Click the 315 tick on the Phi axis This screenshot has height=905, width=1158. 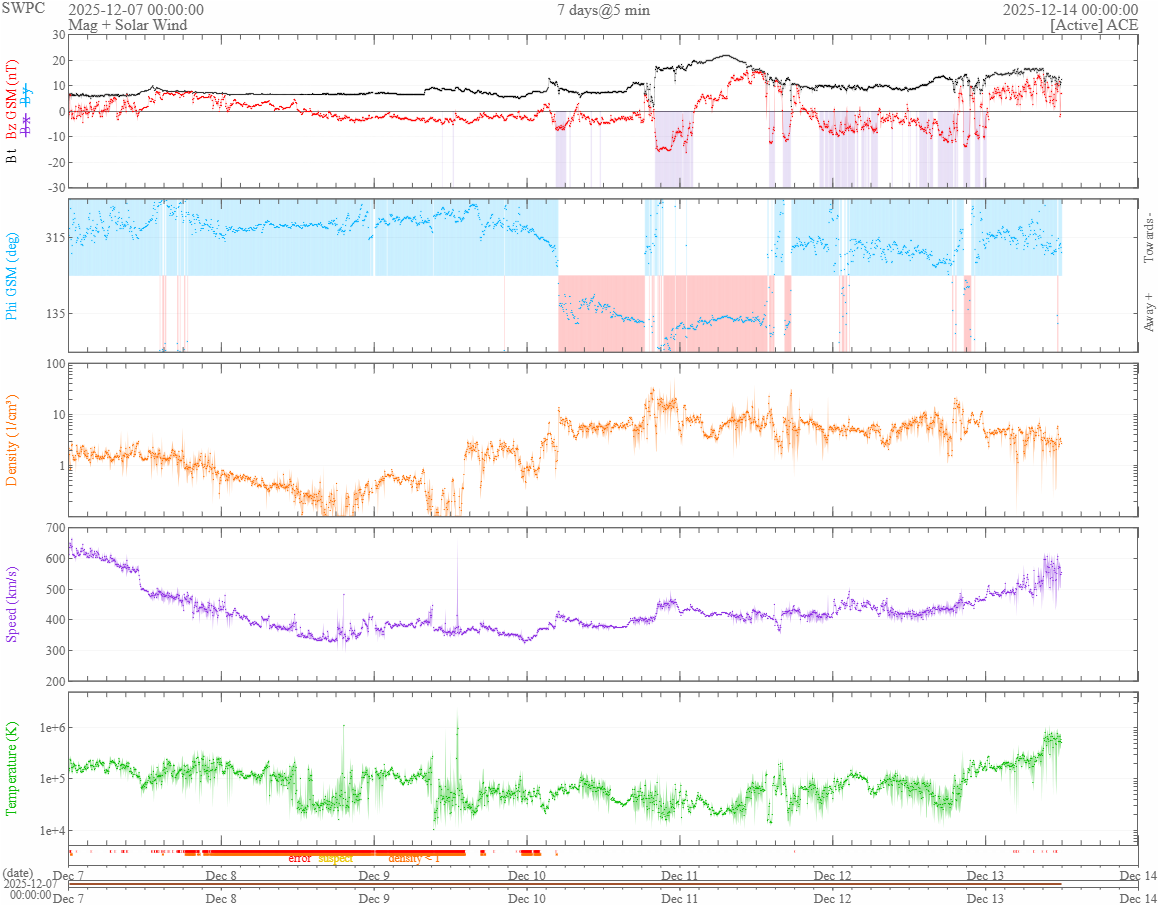[x=55, y=237]
